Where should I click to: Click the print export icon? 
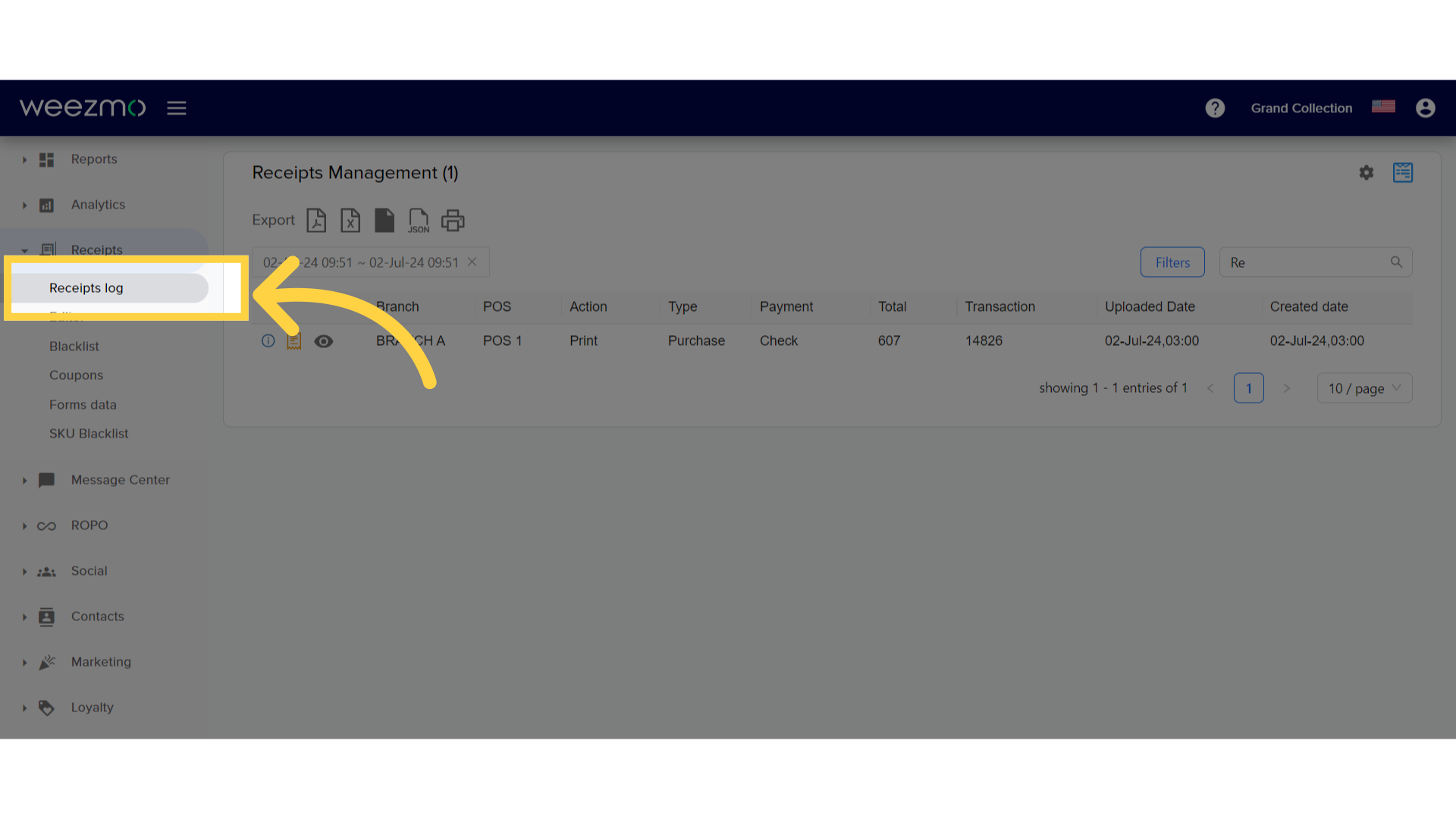(x=452, y=220)
